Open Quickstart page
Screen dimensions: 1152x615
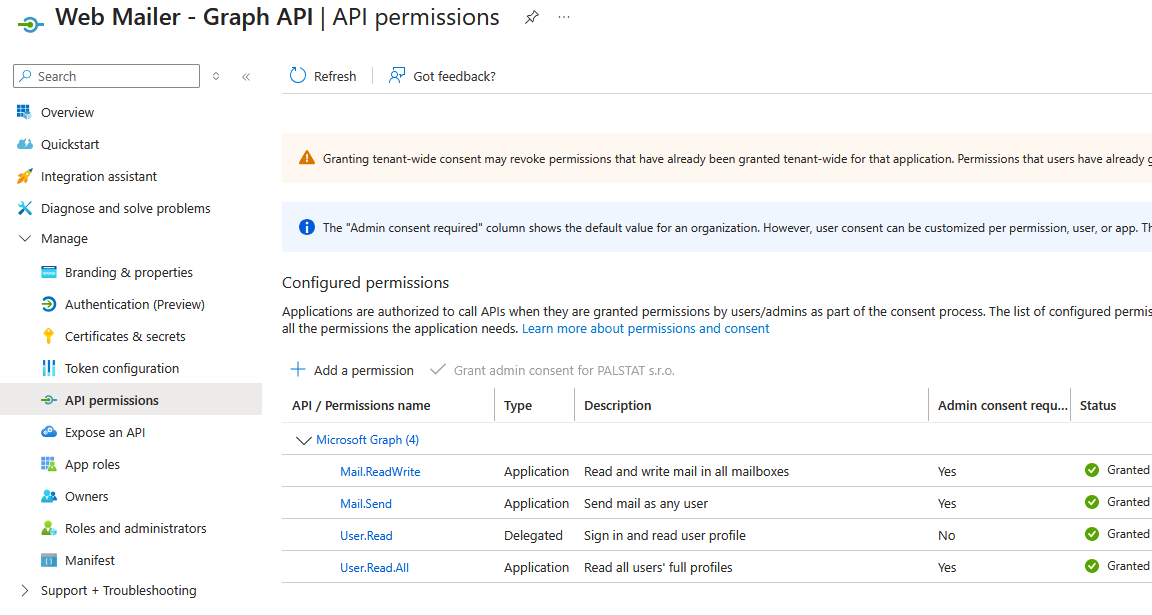(x=70, y=145)
